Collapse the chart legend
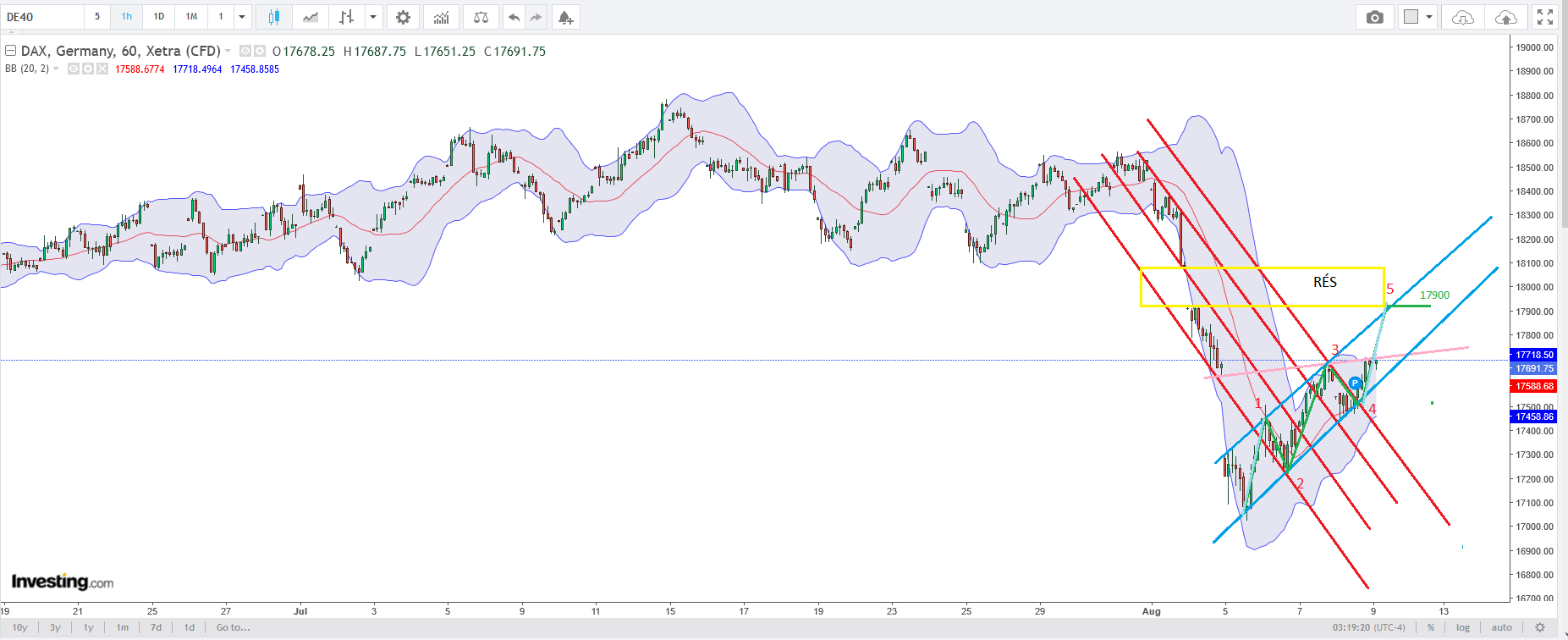Viewport: 1568px width, 640px height. 11,51
